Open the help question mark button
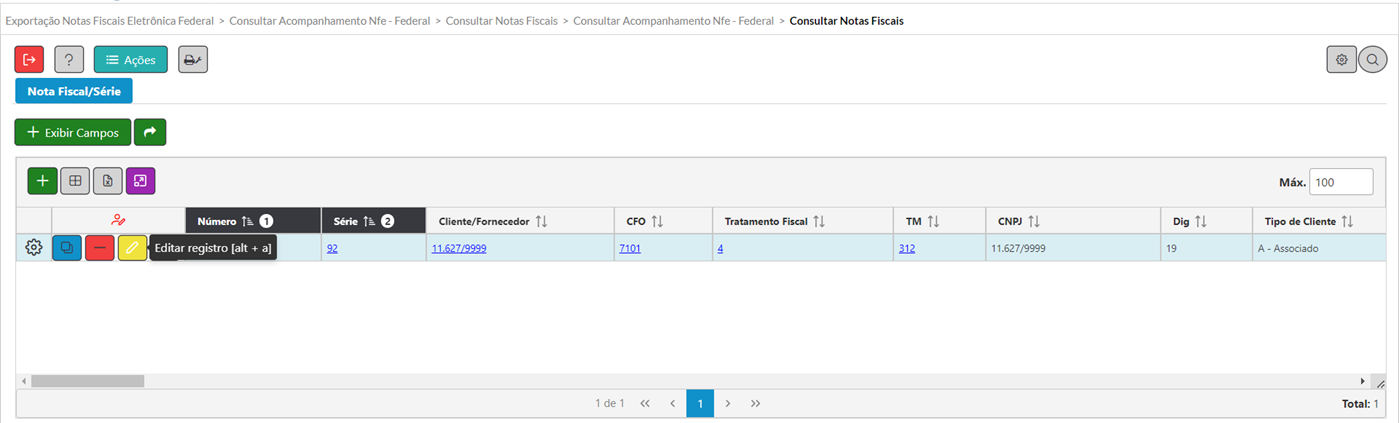 tap(69, 60)
